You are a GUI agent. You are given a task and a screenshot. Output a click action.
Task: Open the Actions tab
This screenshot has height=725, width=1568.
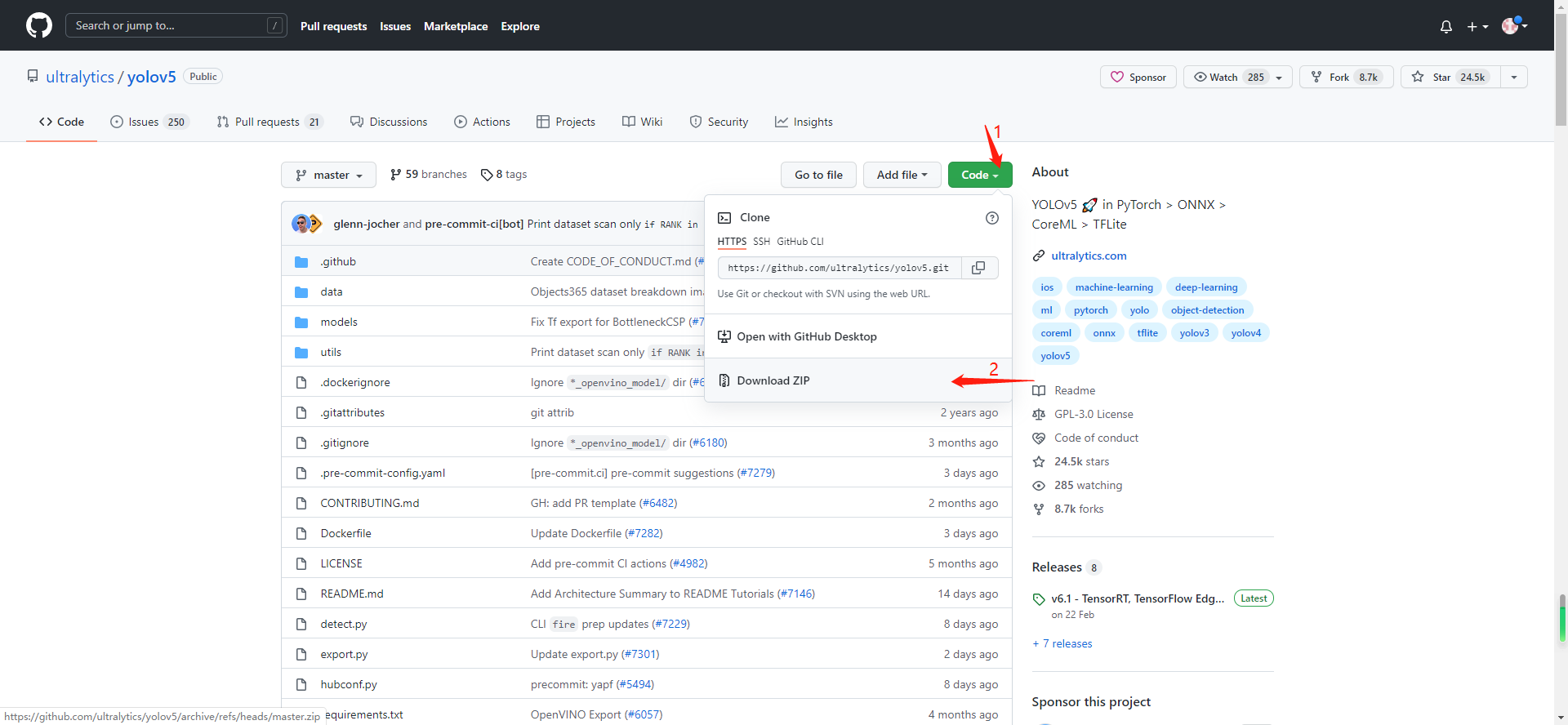[x=482, y=122]
